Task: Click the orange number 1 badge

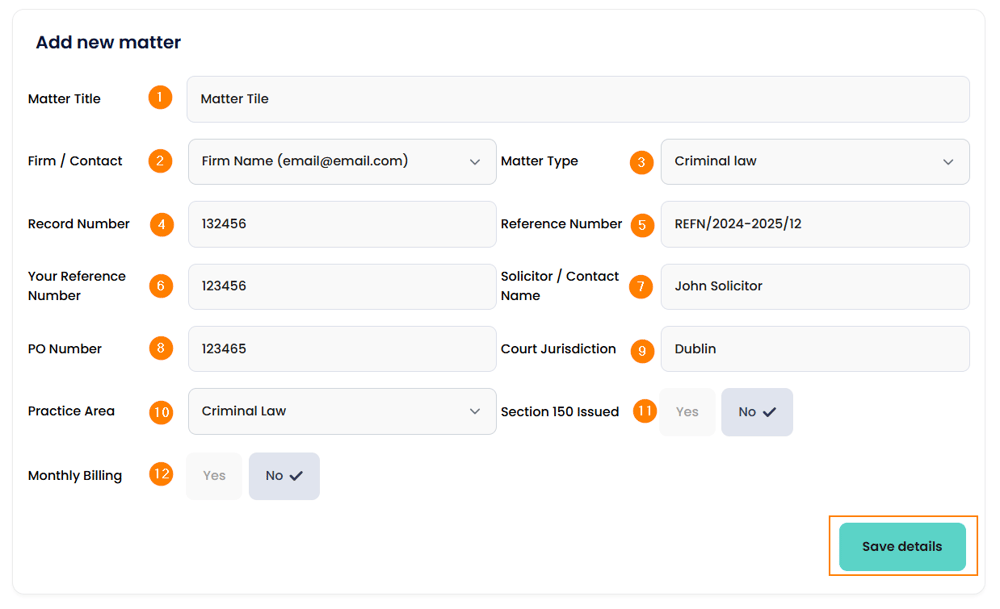Action: point(160,98)
